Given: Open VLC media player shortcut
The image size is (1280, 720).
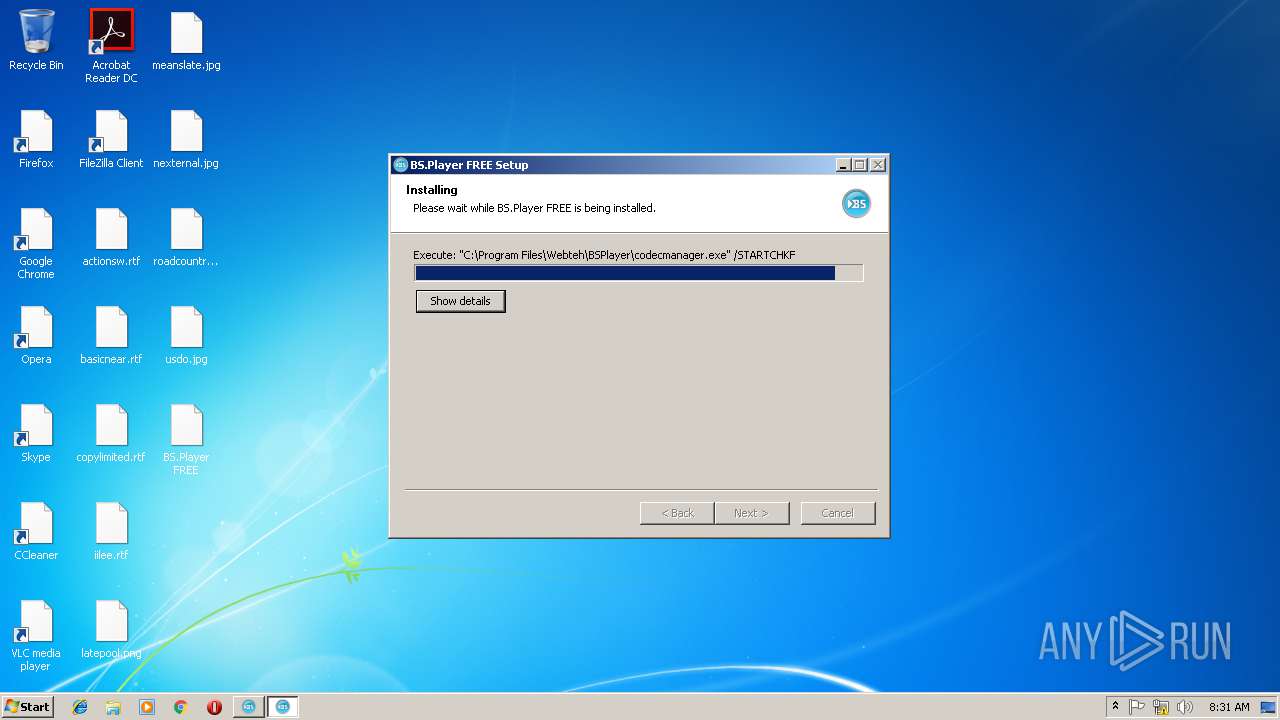Looking at the screenshot, I should click(x=36, y=636).
